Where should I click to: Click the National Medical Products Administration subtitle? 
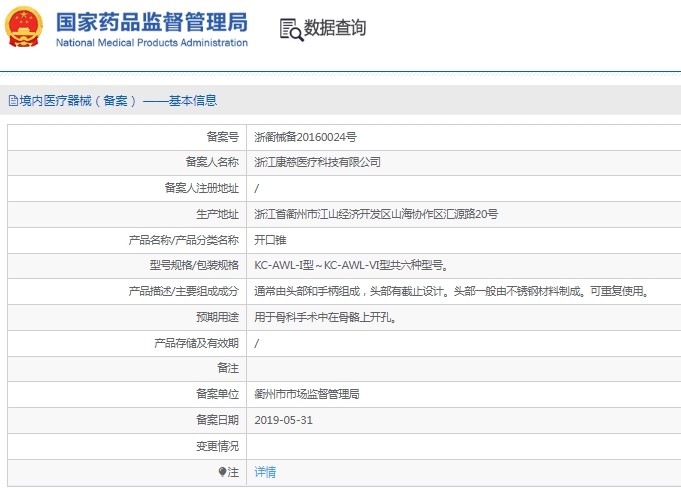152,43
